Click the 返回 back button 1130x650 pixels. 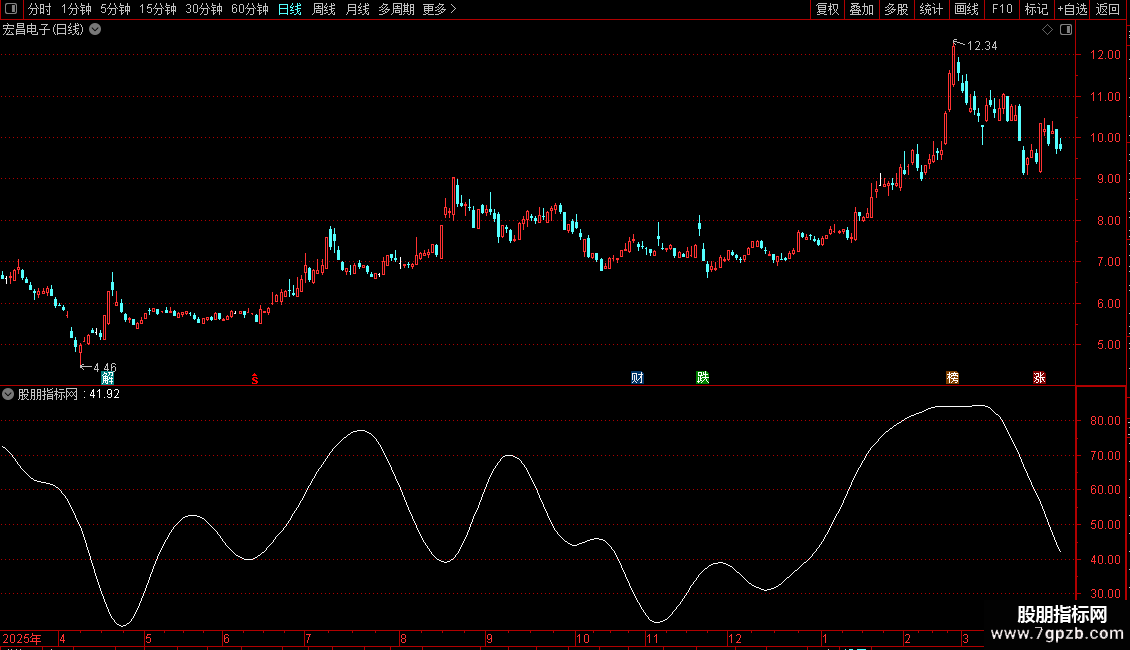point(1108,9)
